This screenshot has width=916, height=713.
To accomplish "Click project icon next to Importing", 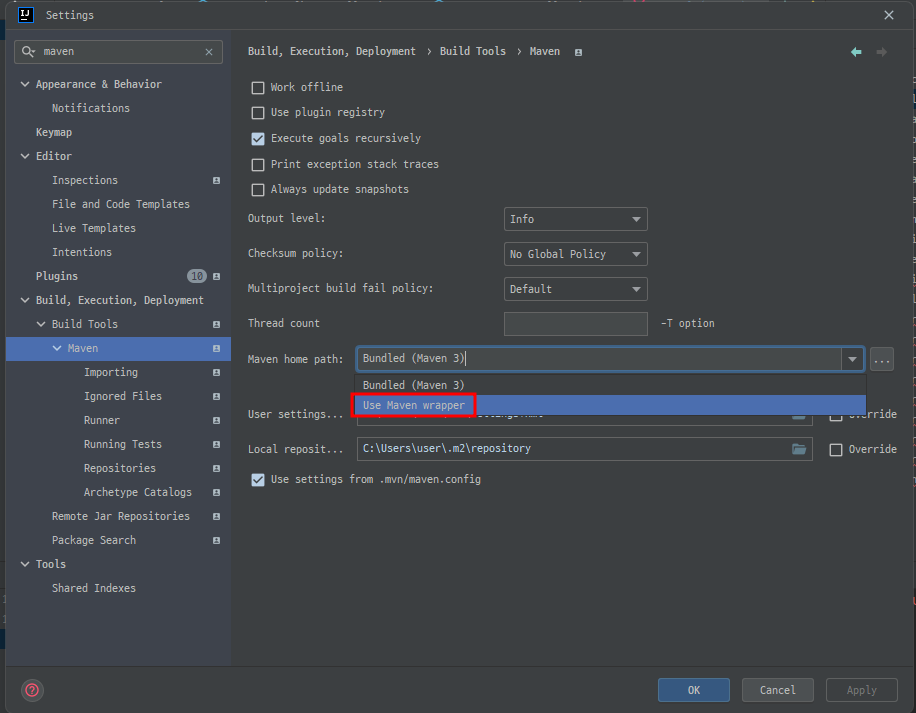I will click(x=217, y=373).
